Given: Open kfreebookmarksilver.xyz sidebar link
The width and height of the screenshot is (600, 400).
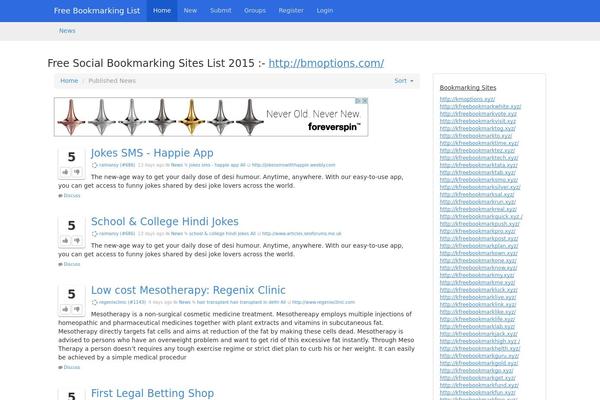Looking at the screenshot, I should 480,187.
